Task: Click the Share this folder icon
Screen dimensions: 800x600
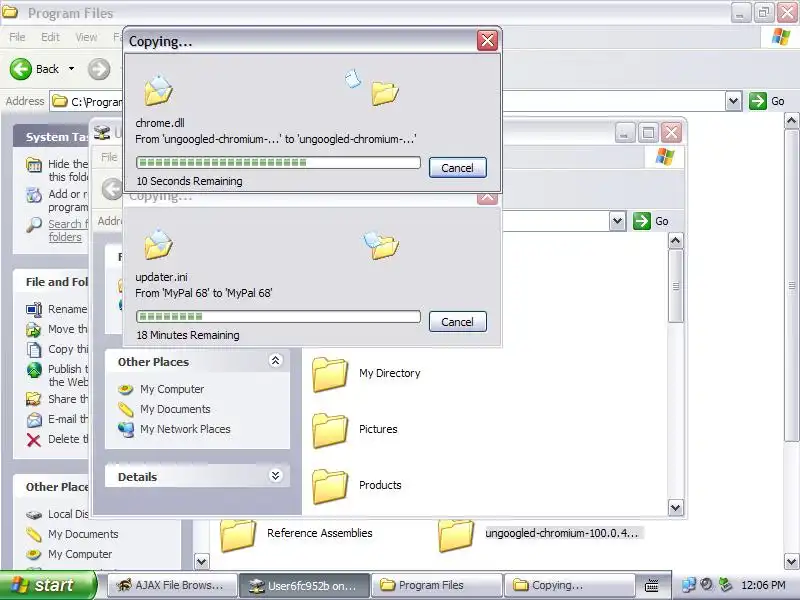Action: pos(34,399)
